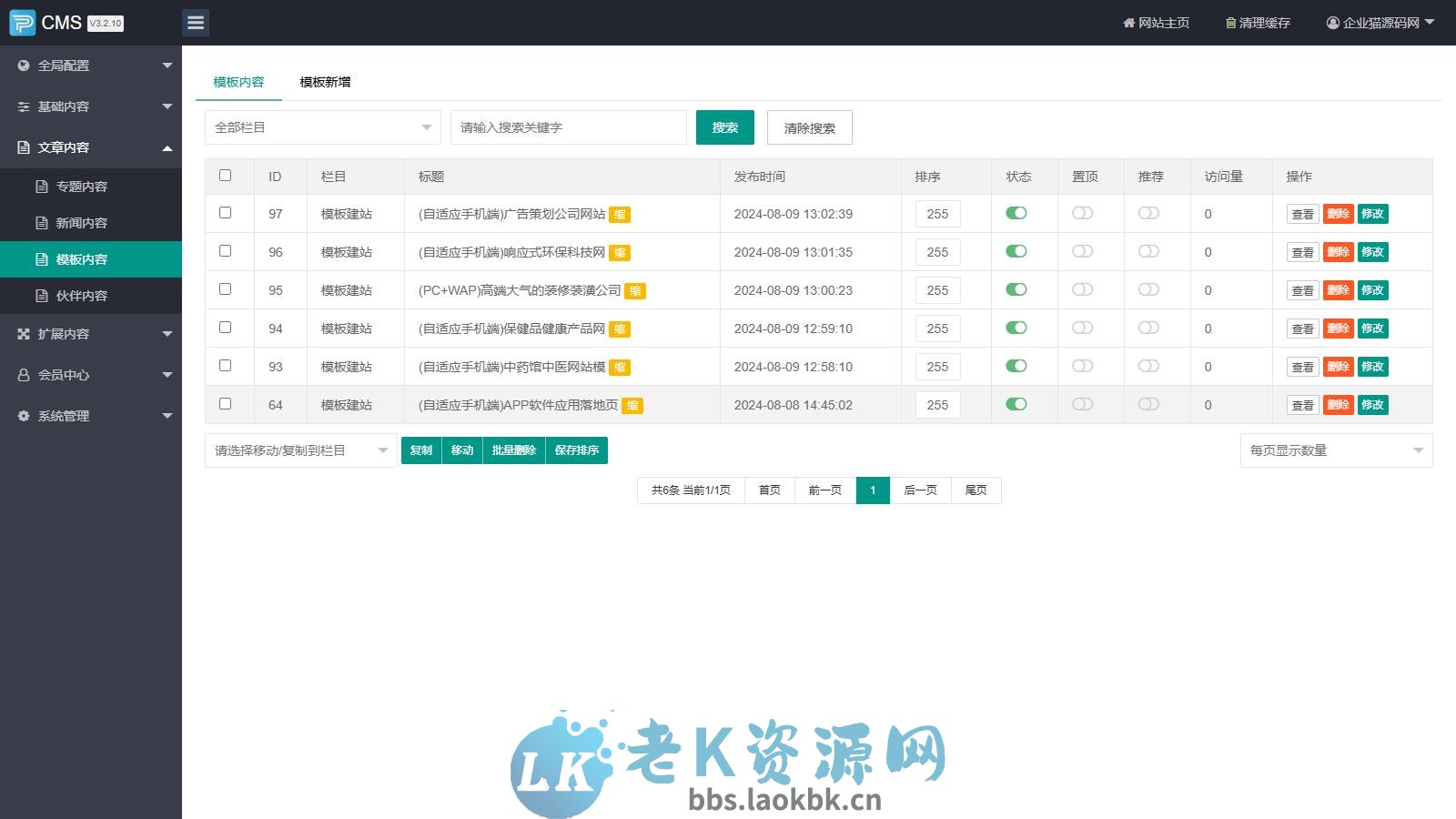1456x819 pixels.
Task: Click 修改 on the ID 64 row
Action: [x=1374, y=405]
